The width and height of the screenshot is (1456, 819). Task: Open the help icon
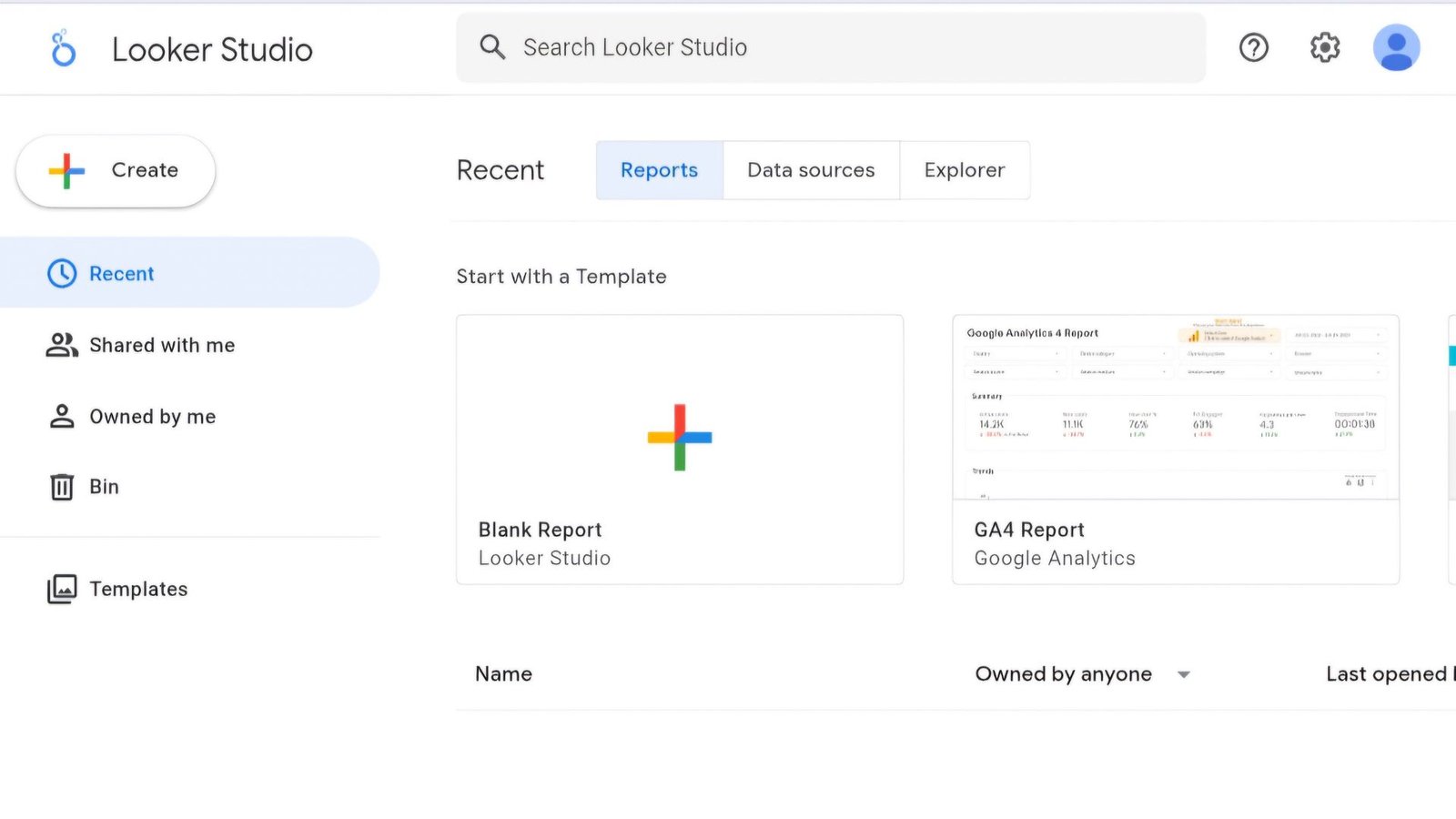click(1254, 47)
